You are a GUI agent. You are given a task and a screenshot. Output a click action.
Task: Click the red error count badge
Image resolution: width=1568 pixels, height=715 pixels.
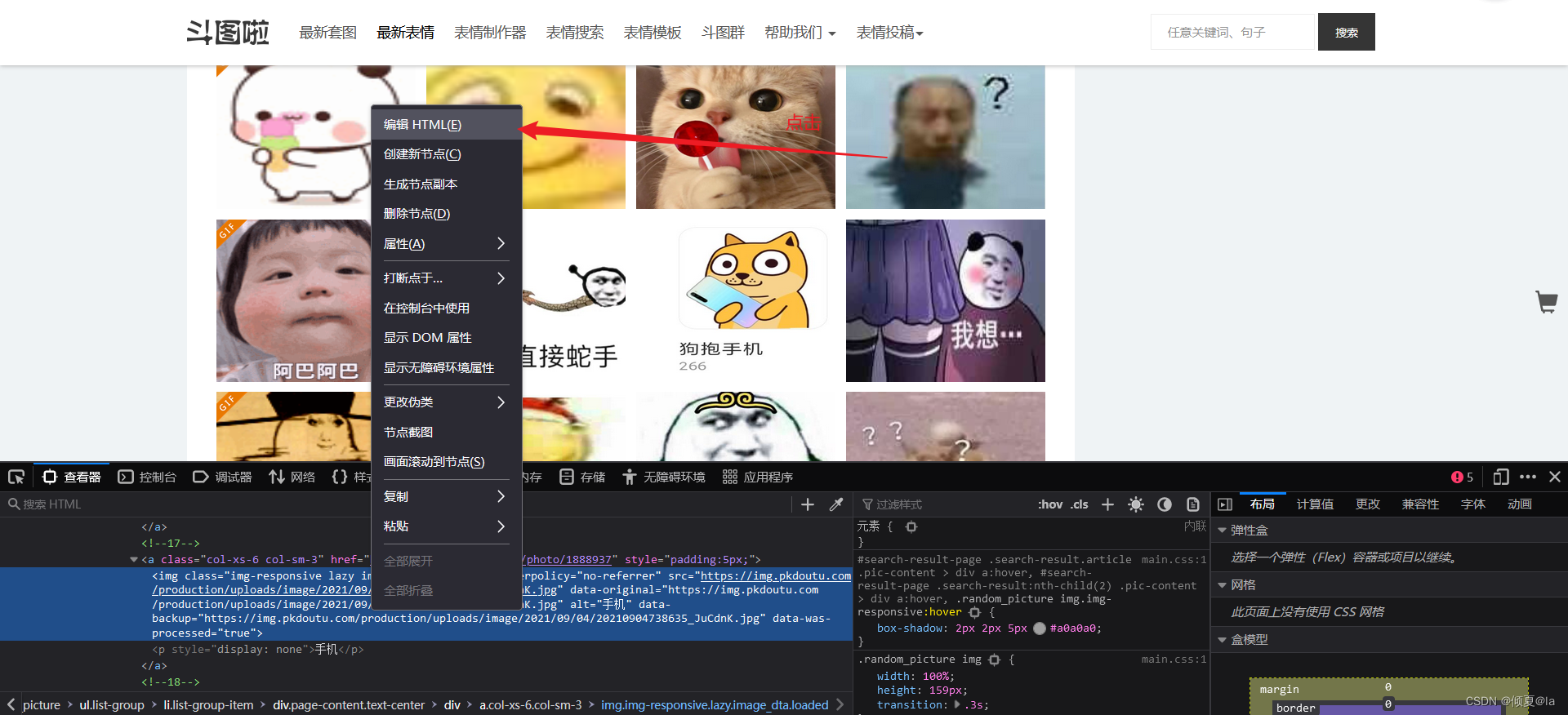tap(1462, 477)
